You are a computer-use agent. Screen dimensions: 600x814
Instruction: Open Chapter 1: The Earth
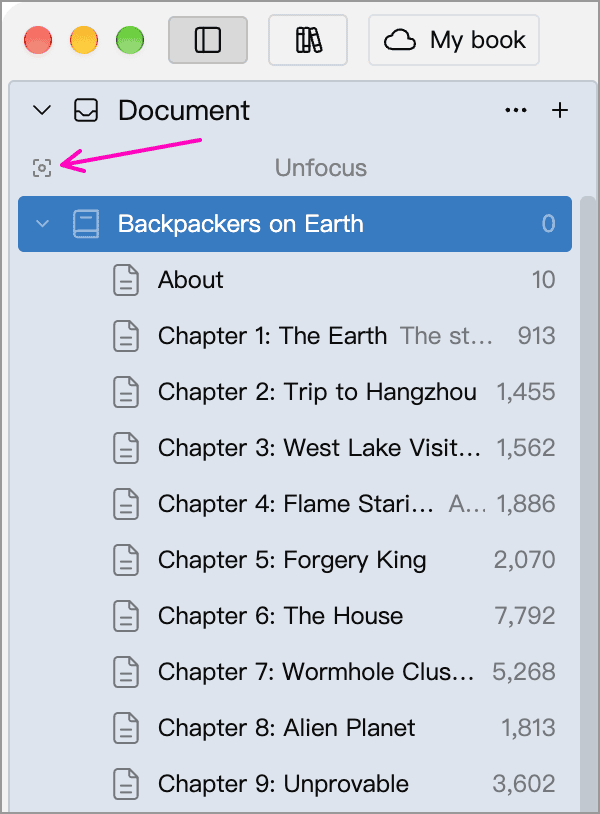point(295,336)
